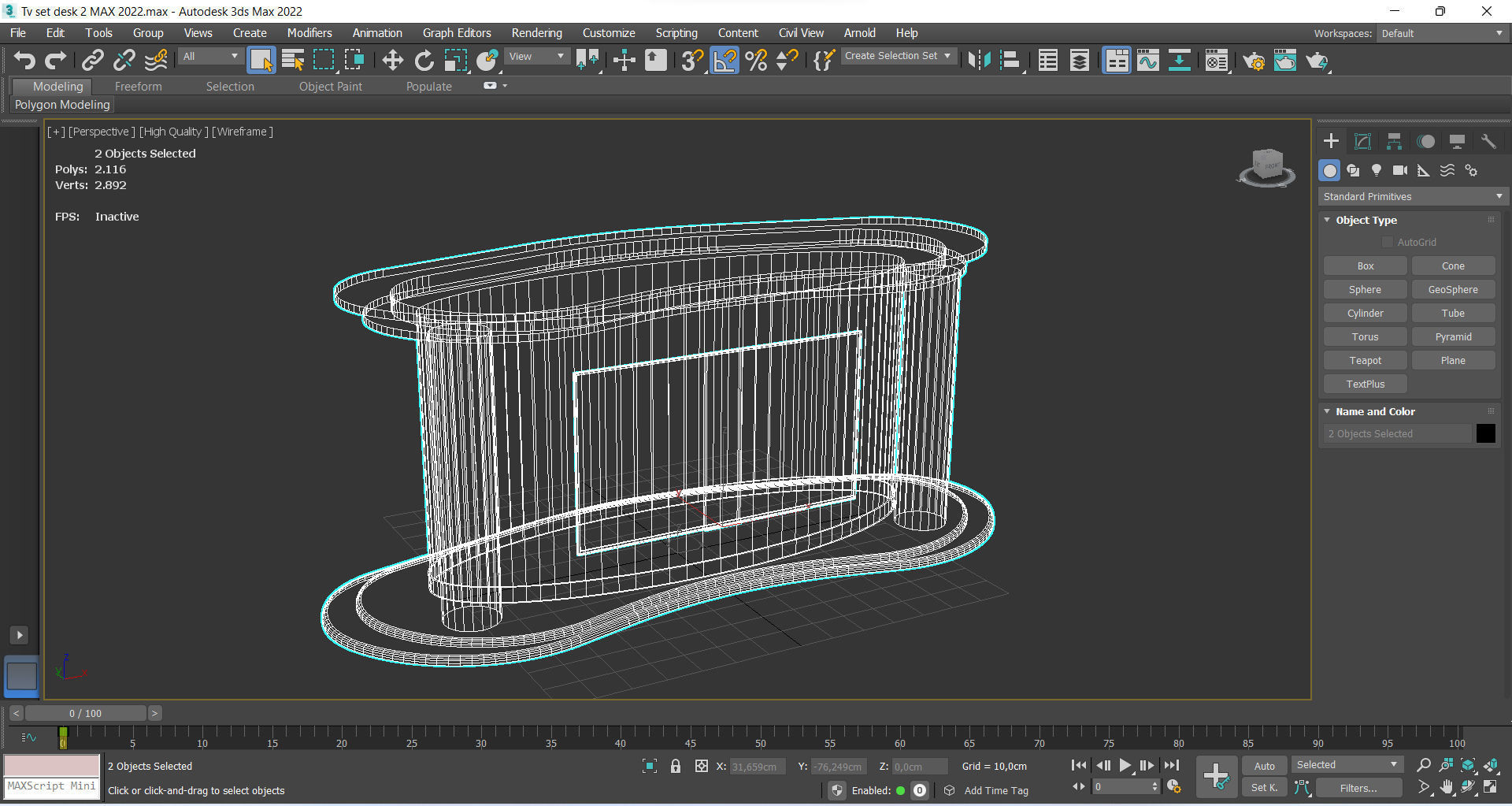
Task: Click the Redo arrow icon
Action: [55, 61]
